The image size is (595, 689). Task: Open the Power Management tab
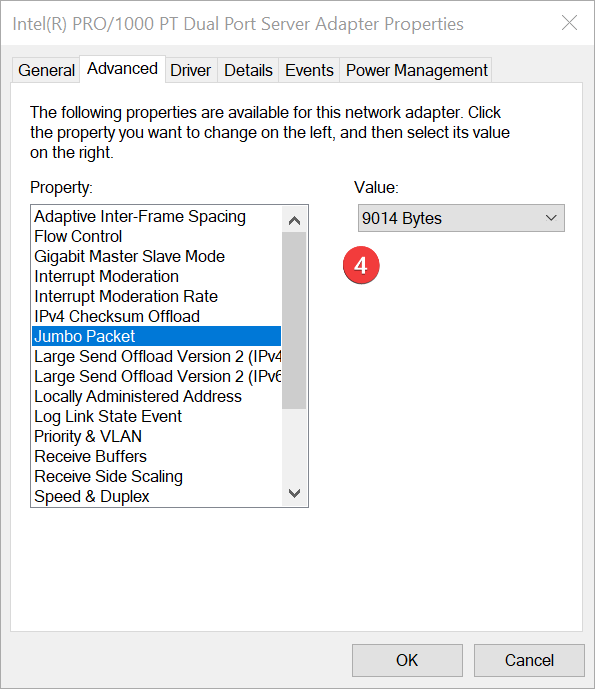click(x=416, y=70)
